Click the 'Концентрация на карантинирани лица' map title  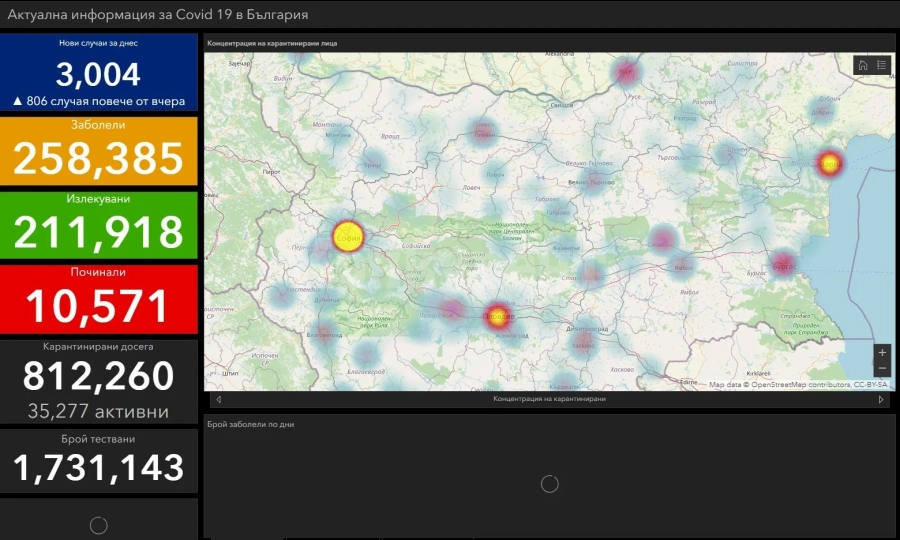pyautogui.click(x=272, y=43)
